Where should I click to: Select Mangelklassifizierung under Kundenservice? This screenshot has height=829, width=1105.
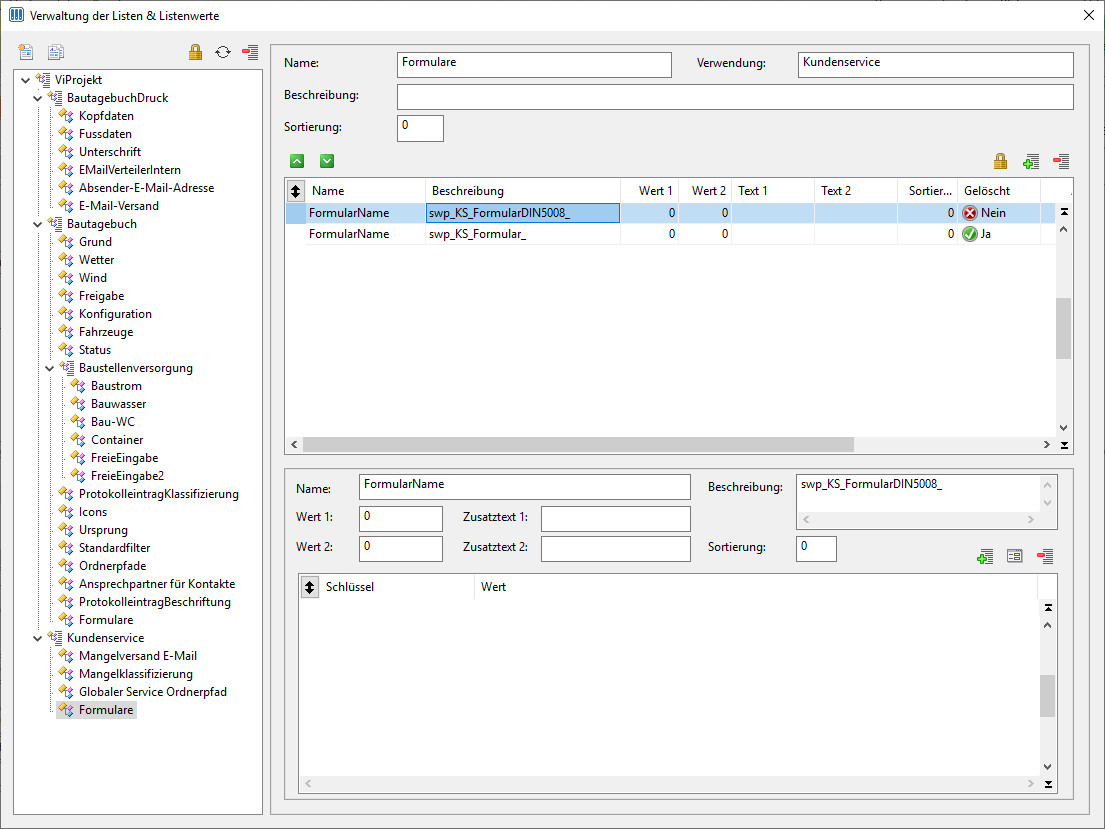click(136, 674)
